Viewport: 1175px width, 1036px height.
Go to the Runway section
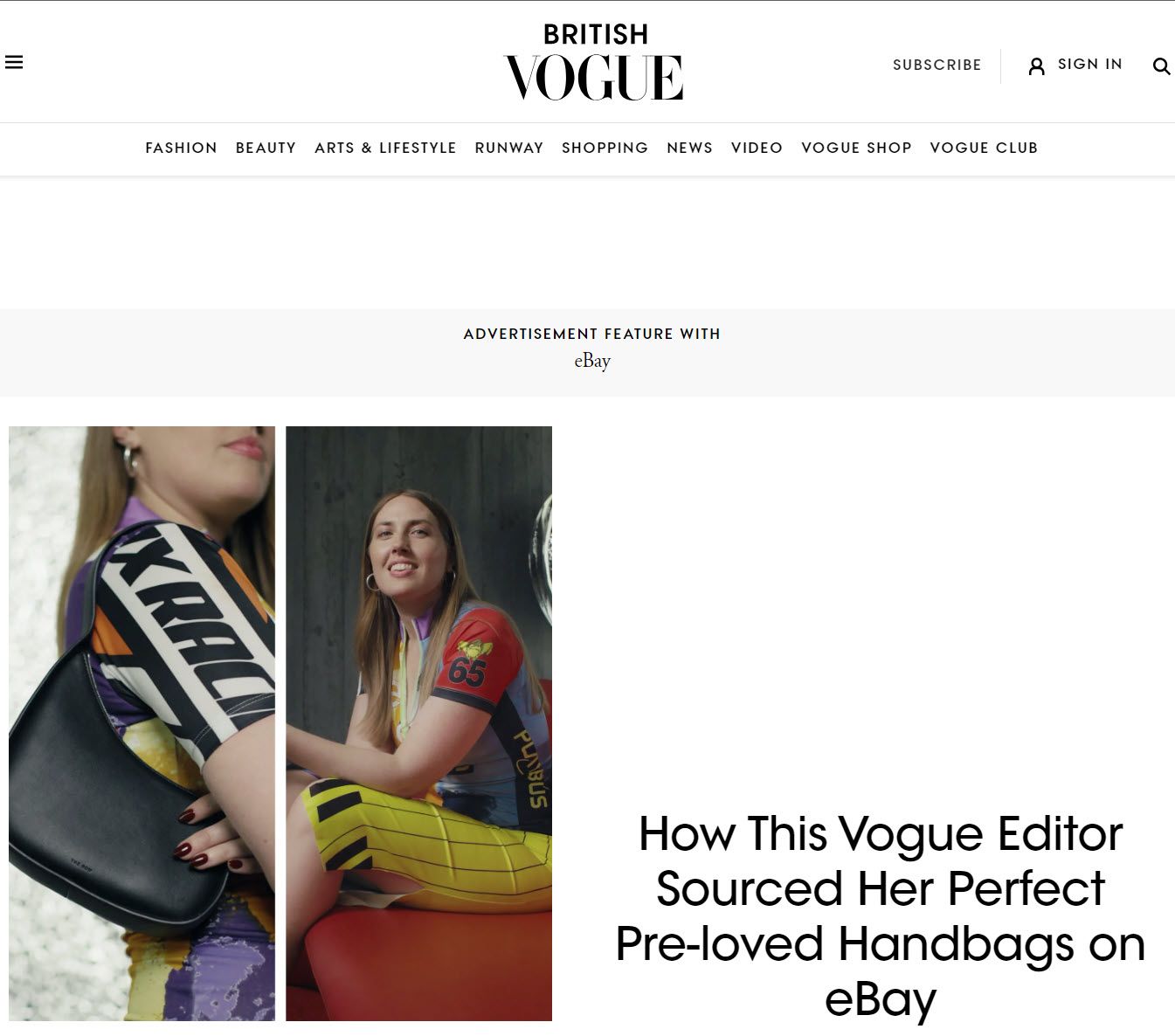pyautogui.click(x=509, y=148)
